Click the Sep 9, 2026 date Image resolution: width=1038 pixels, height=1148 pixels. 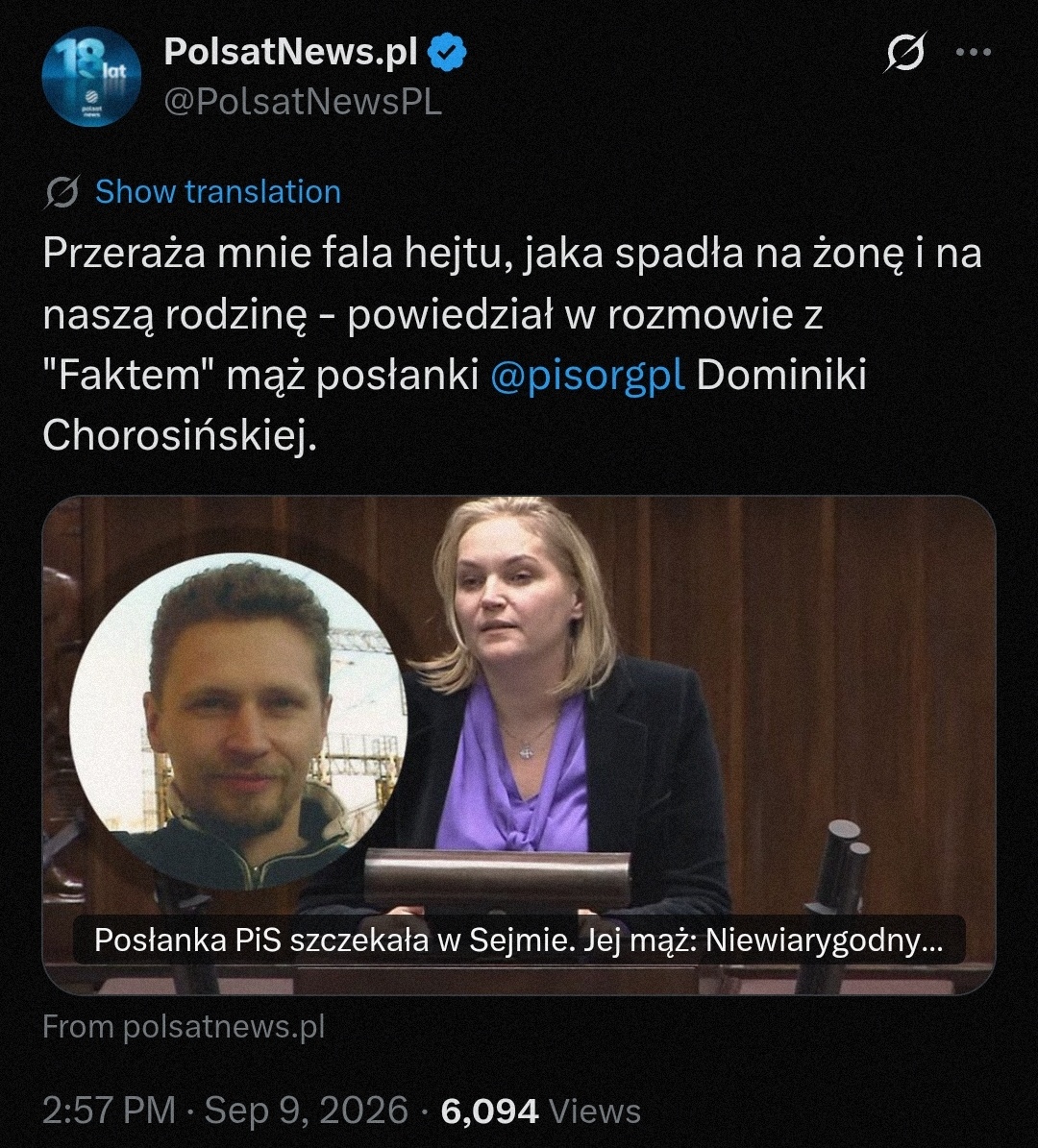tap(307, 1110)
